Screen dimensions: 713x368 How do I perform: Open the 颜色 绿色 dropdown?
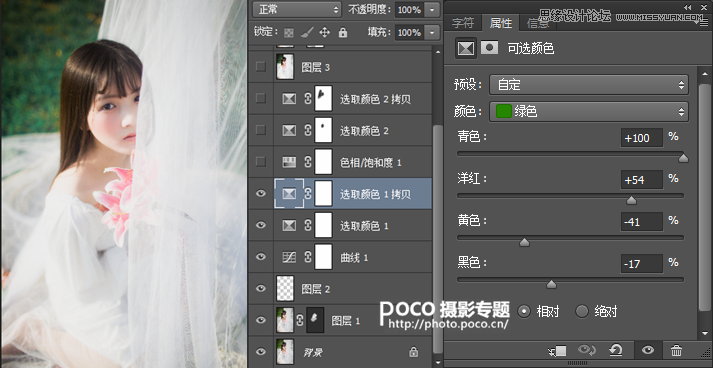click(x=589, y=111)
